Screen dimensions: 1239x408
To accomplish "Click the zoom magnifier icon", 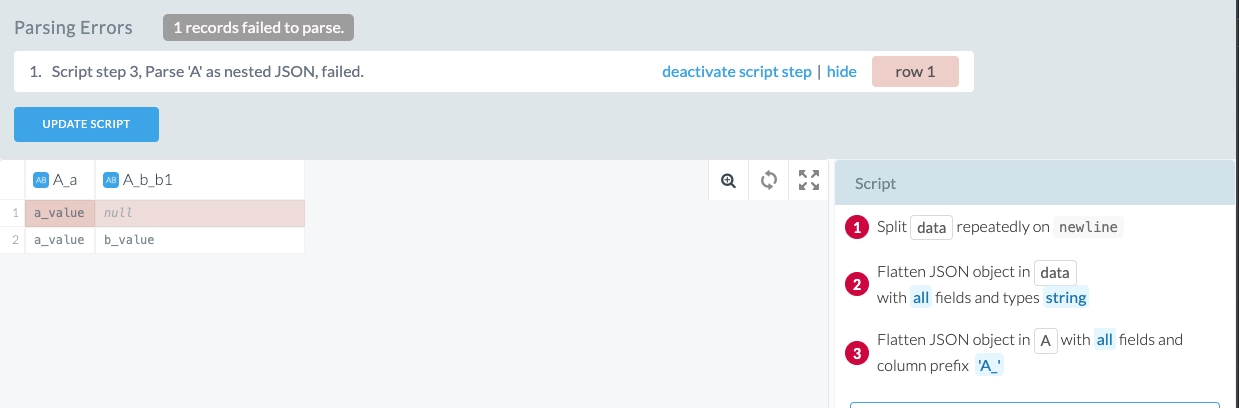I will click(729, 180).
